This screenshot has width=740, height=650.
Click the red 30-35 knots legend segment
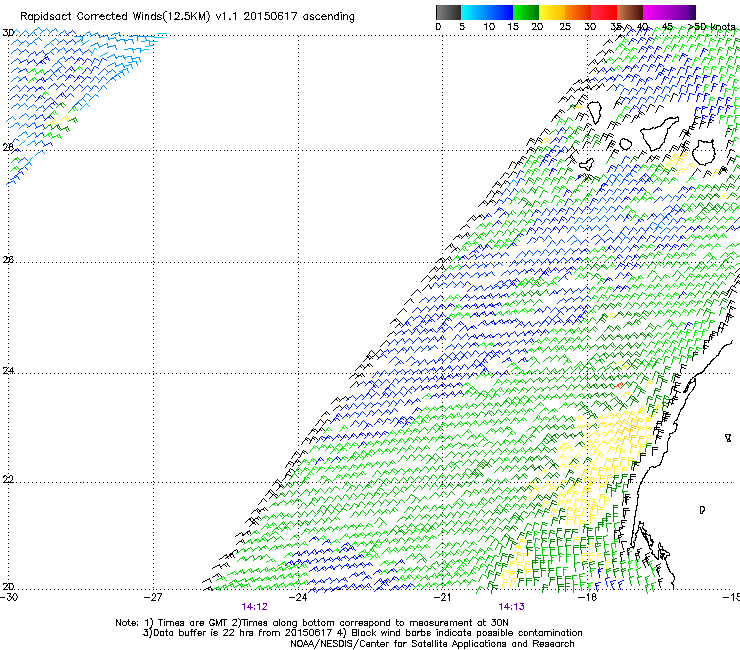604,12
